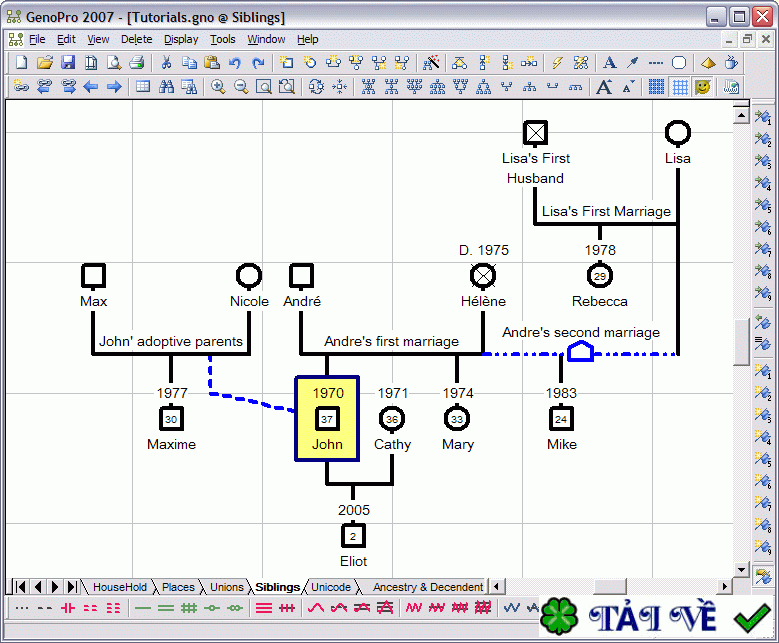
Task: Select the Lisa circle symbol
Action: 678,133
